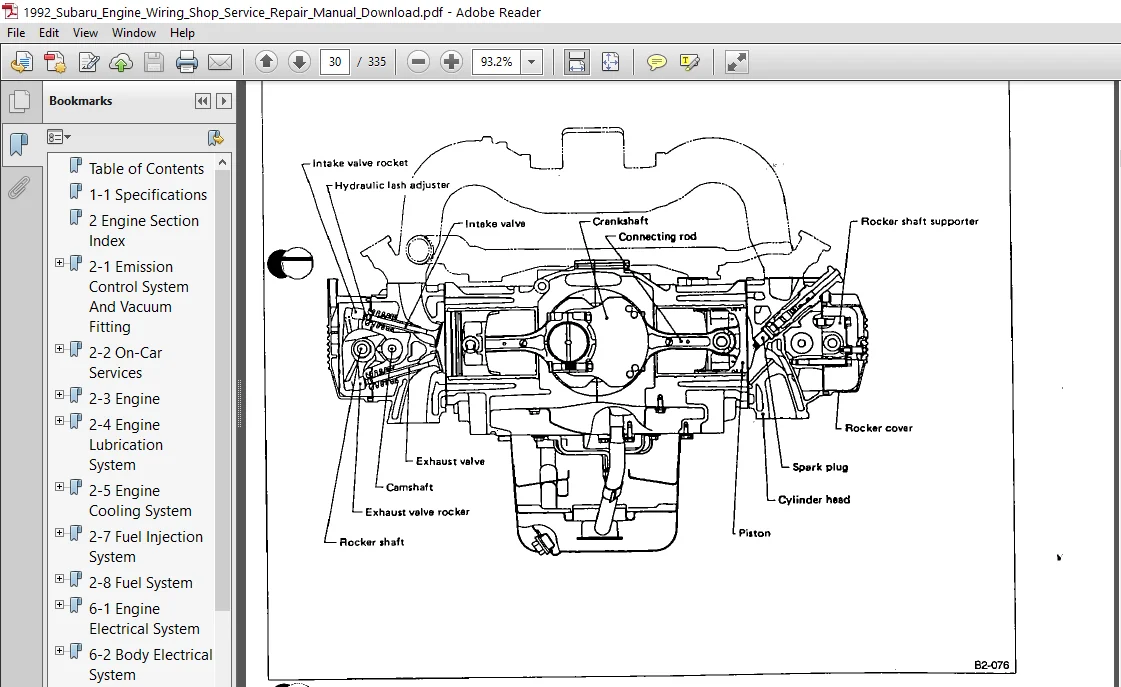Viewport: 1121px width, 687px height.
Task: Click the expand bookmarks panel arrow
Action: [x=224, y=101]
